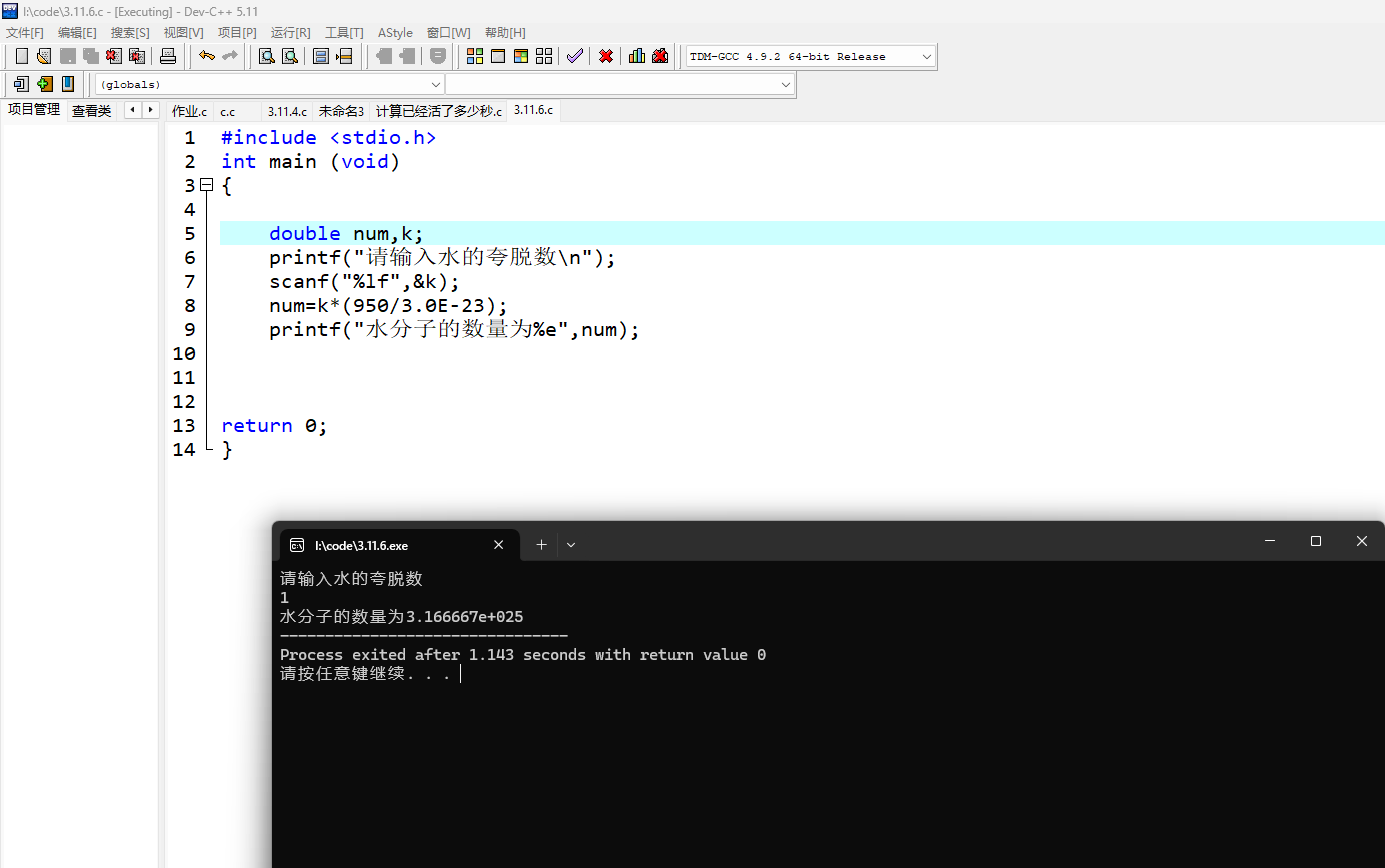Click the Replace magnifier icon

pyautogui.click(x=289, y=56)
